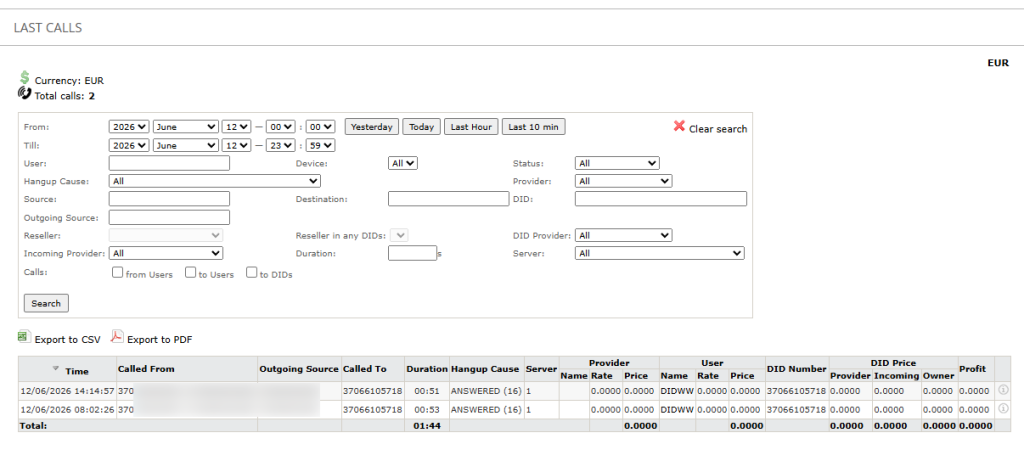Screen dimensions: 1024x461
Task: Click the Today button
Action: pyautogui.click(x=422, y=127)
